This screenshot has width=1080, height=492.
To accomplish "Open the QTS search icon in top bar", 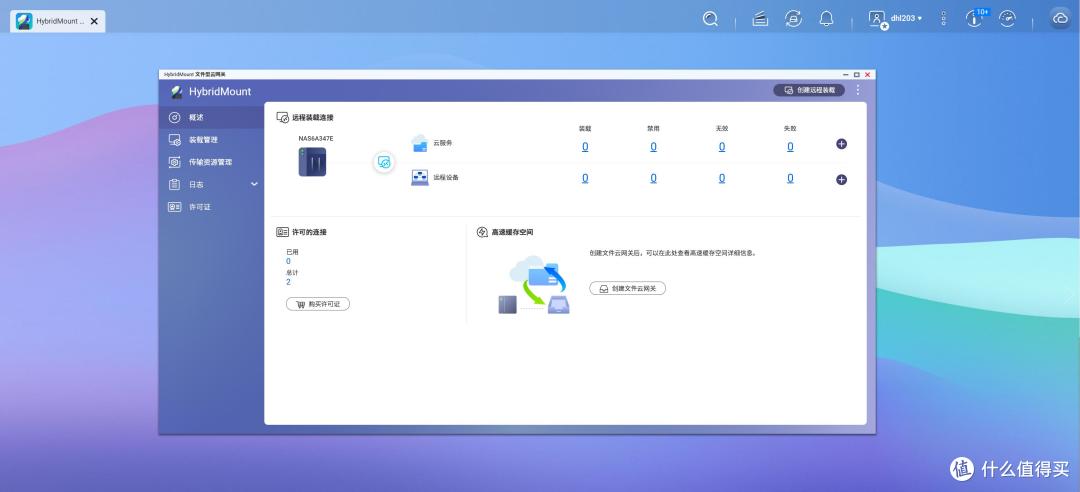I will tap(710, 19).
